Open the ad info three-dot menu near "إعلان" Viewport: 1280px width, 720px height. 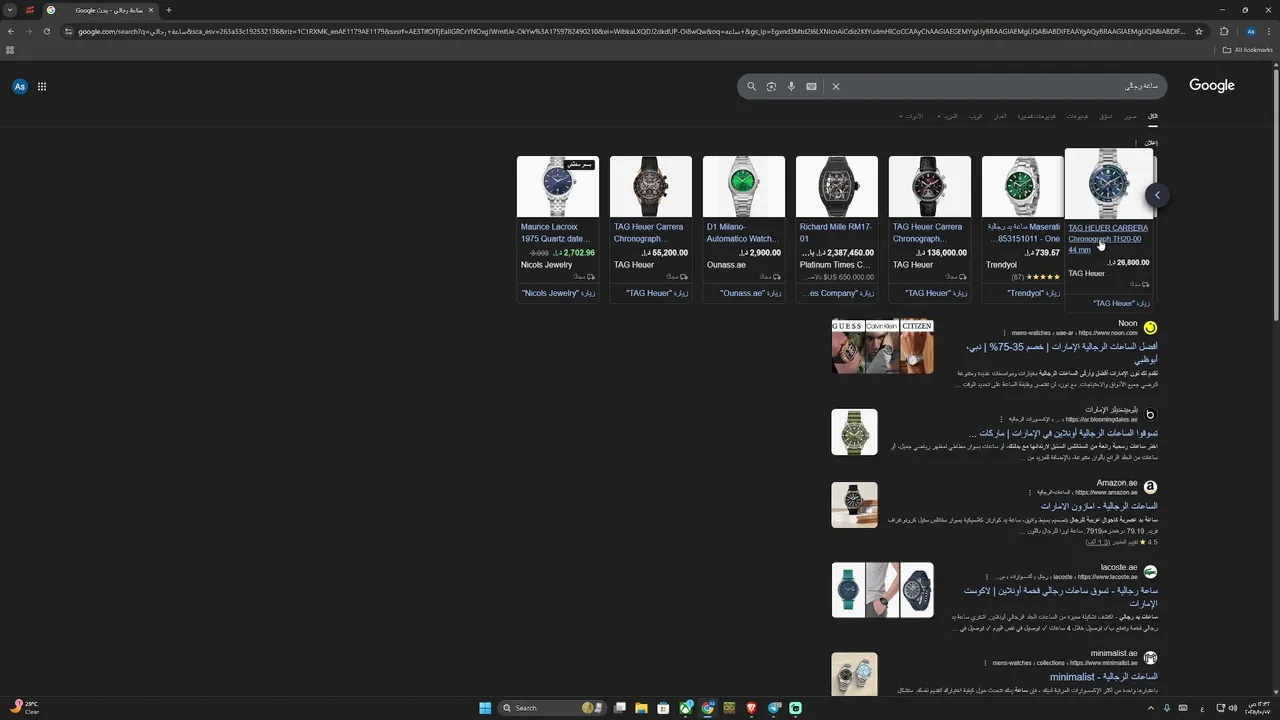1137,143
